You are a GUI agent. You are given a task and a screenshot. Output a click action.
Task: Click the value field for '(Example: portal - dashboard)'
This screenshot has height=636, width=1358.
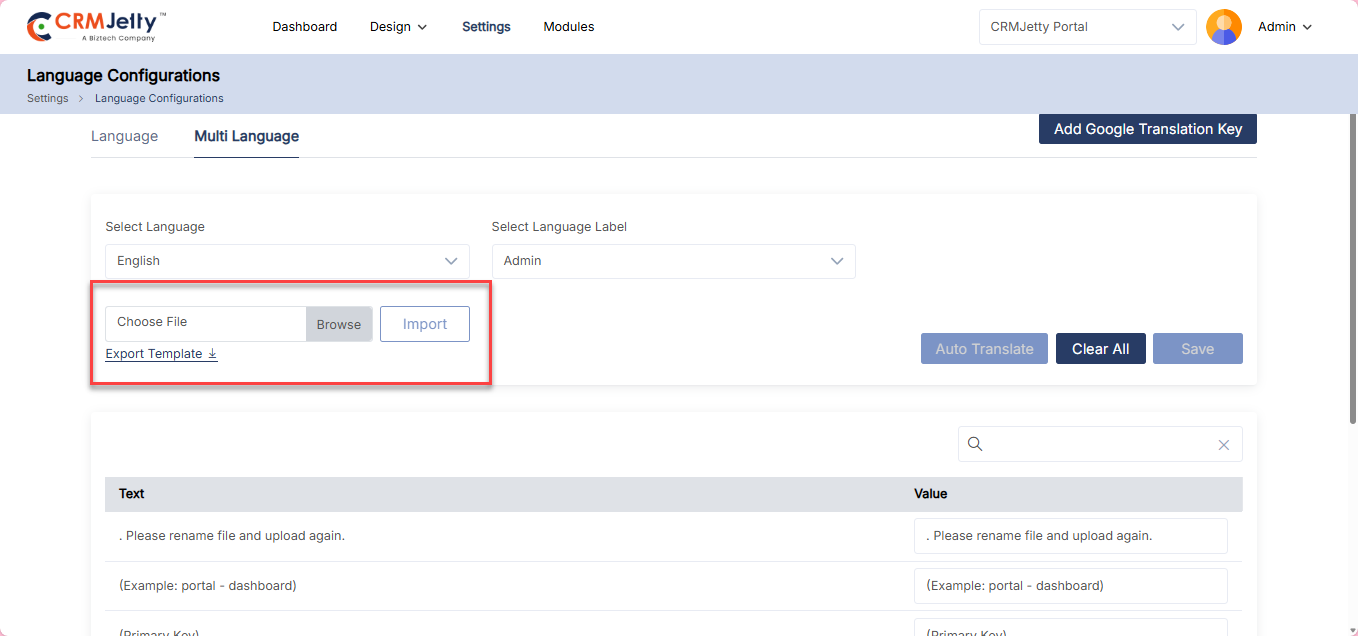click(1070, 586)
